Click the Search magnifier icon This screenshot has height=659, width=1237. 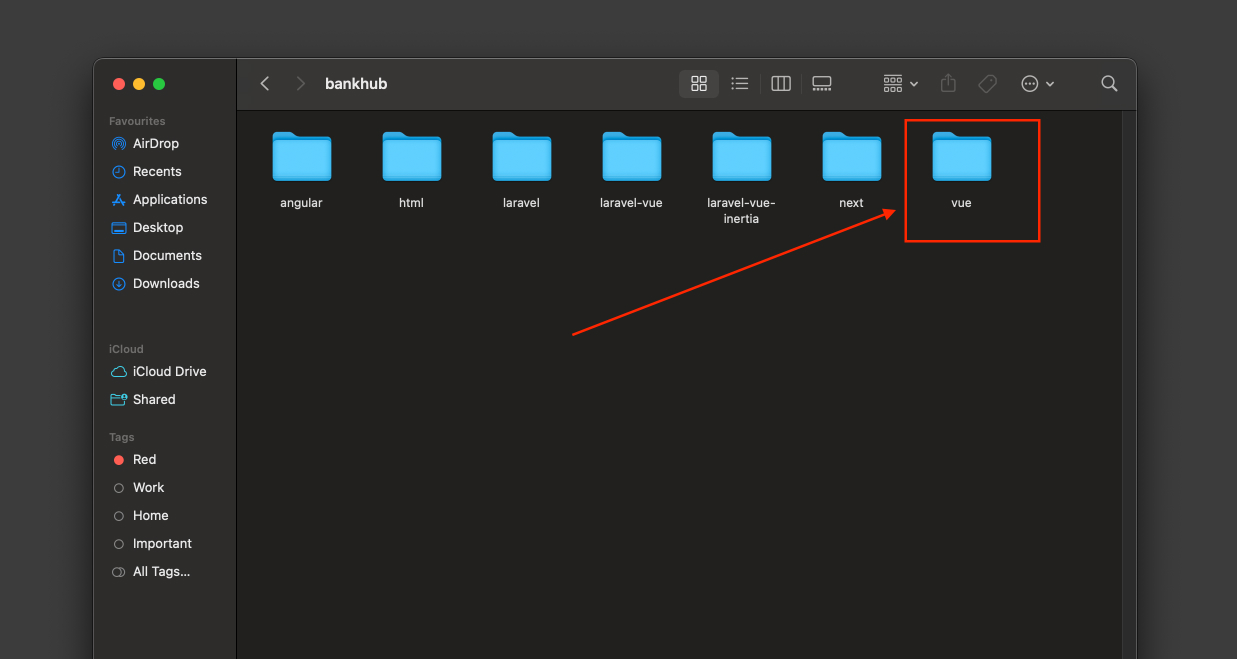click(1109, 84)
